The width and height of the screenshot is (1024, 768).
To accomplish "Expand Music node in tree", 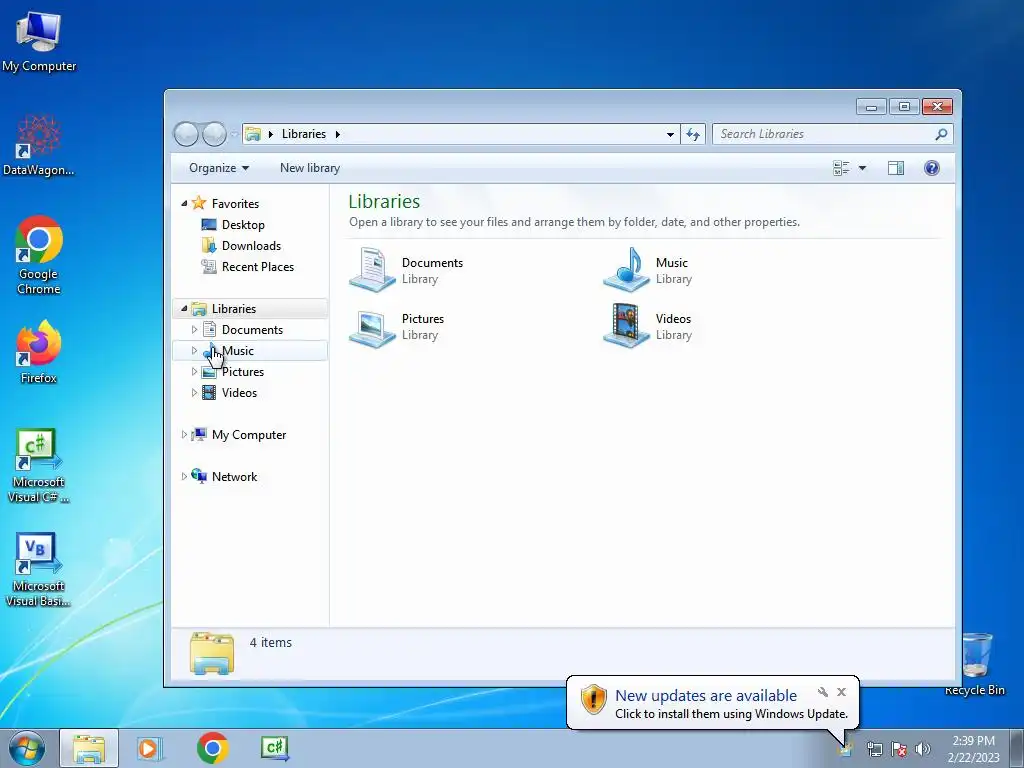I will click(x=194, y=351).
